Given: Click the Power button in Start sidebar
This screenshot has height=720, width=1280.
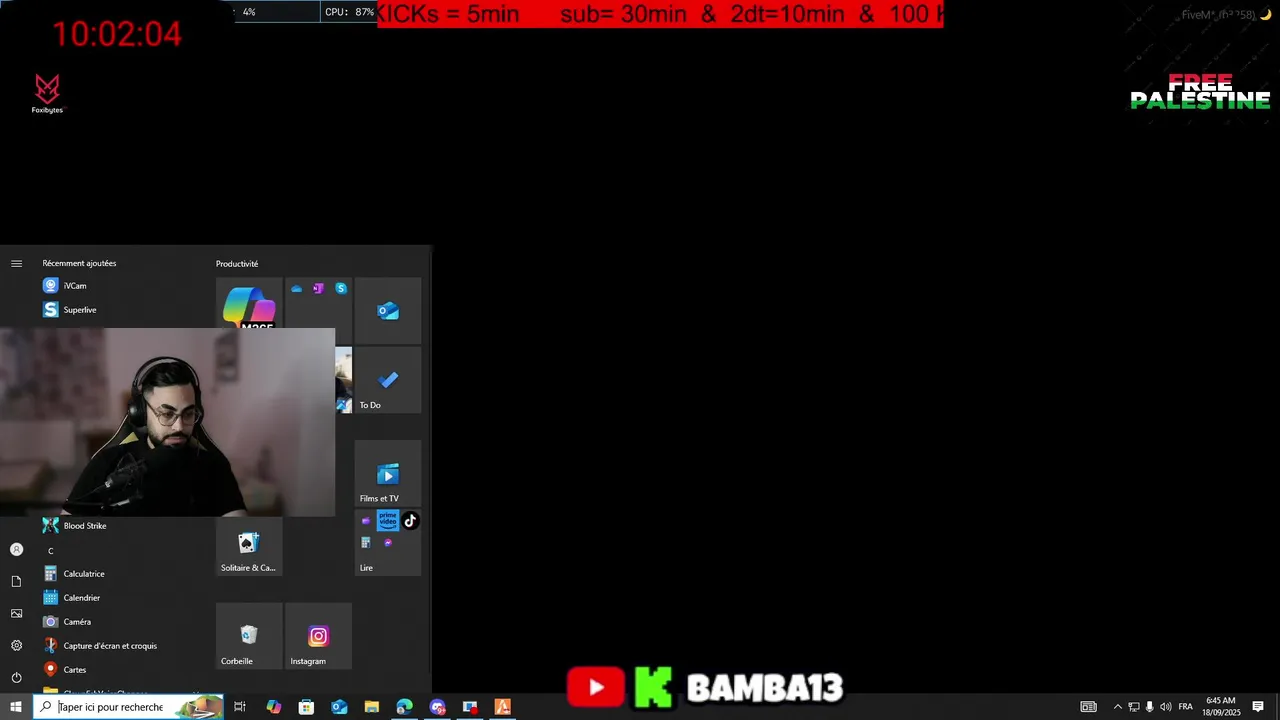Looking at the screenshot, I should tap(16, 678).
